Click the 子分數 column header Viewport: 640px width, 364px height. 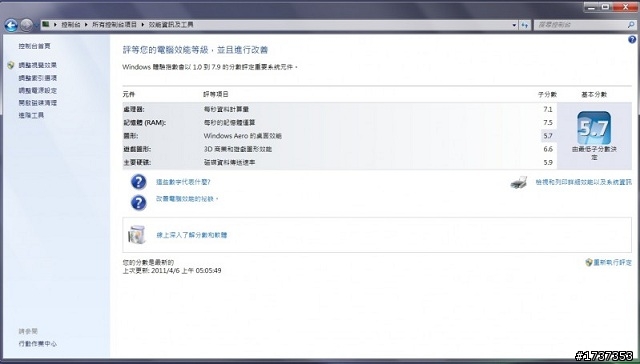tap(547, 94)
